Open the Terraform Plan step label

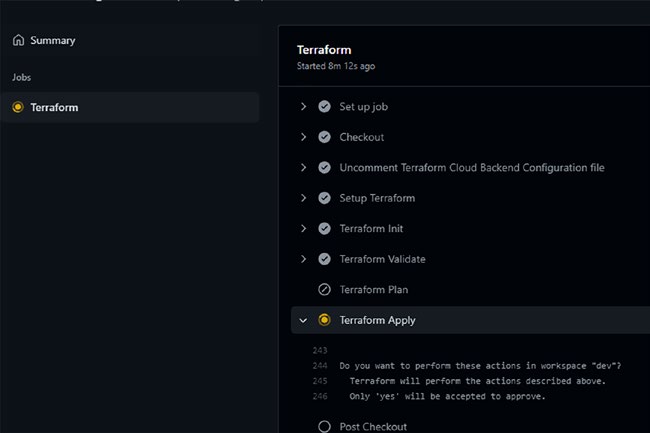coord(374,290)
